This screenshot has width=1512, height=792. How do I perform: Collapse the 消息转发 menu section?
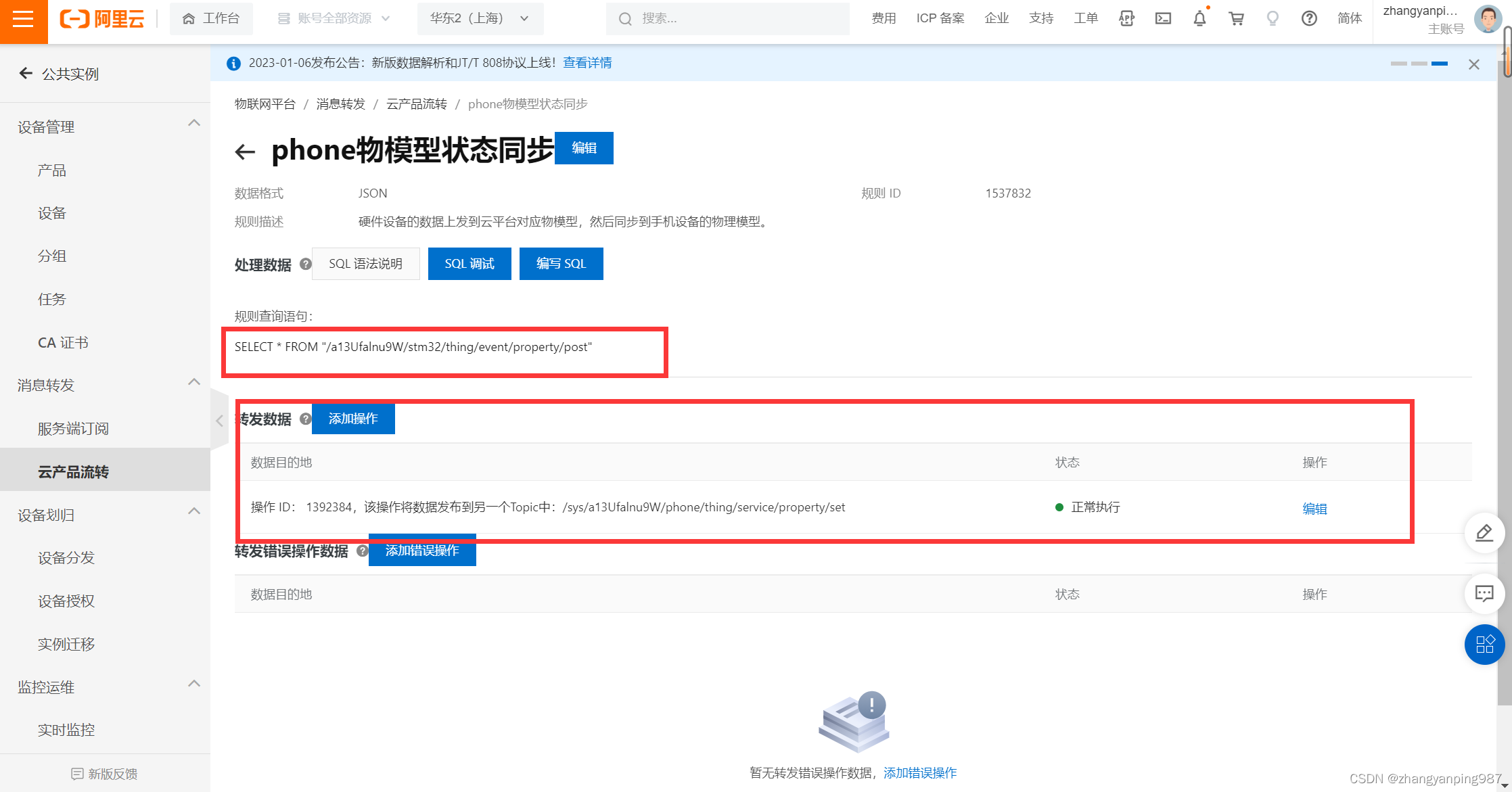click(x=193, y=381)
